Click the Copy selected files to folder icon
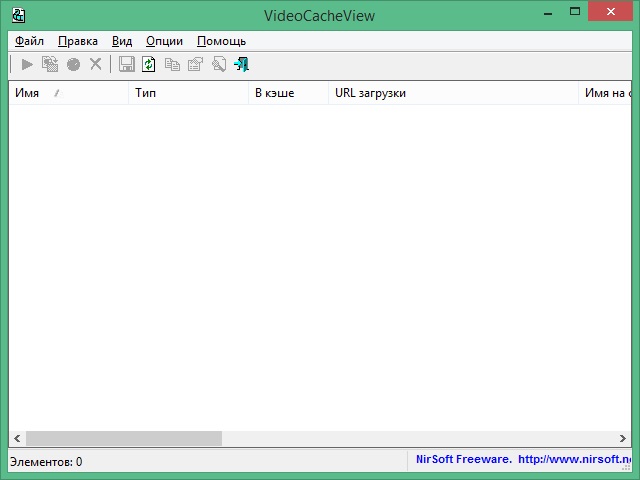The width and height of the screenshot is (640, 480). coord(50,65)
